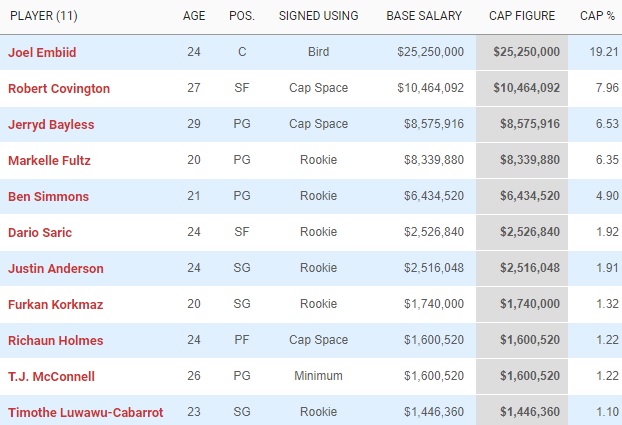Click the Robert Covington link

[59, 88]
